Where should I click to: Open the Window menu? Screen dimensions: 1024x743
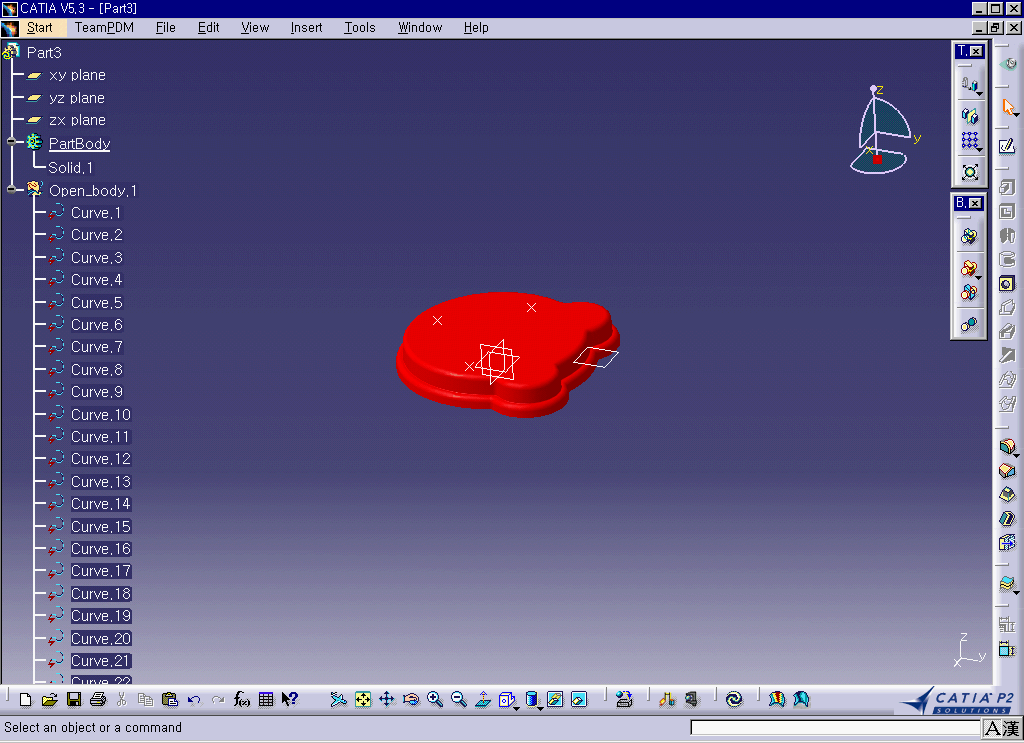(420, 27)
